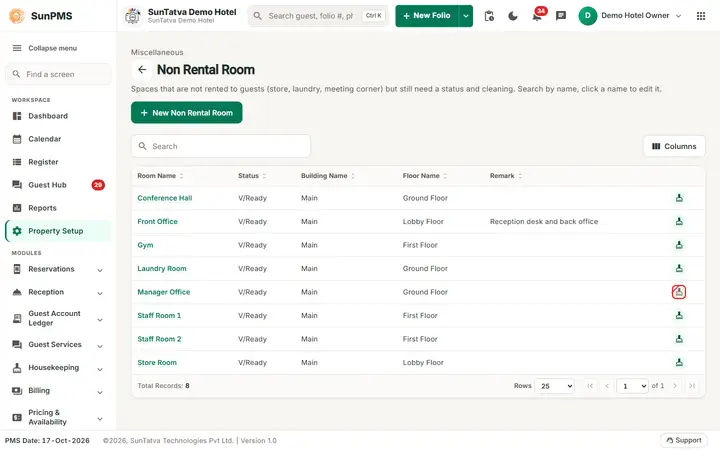Click Lobby Floor in Front Office row

point(423,221)
